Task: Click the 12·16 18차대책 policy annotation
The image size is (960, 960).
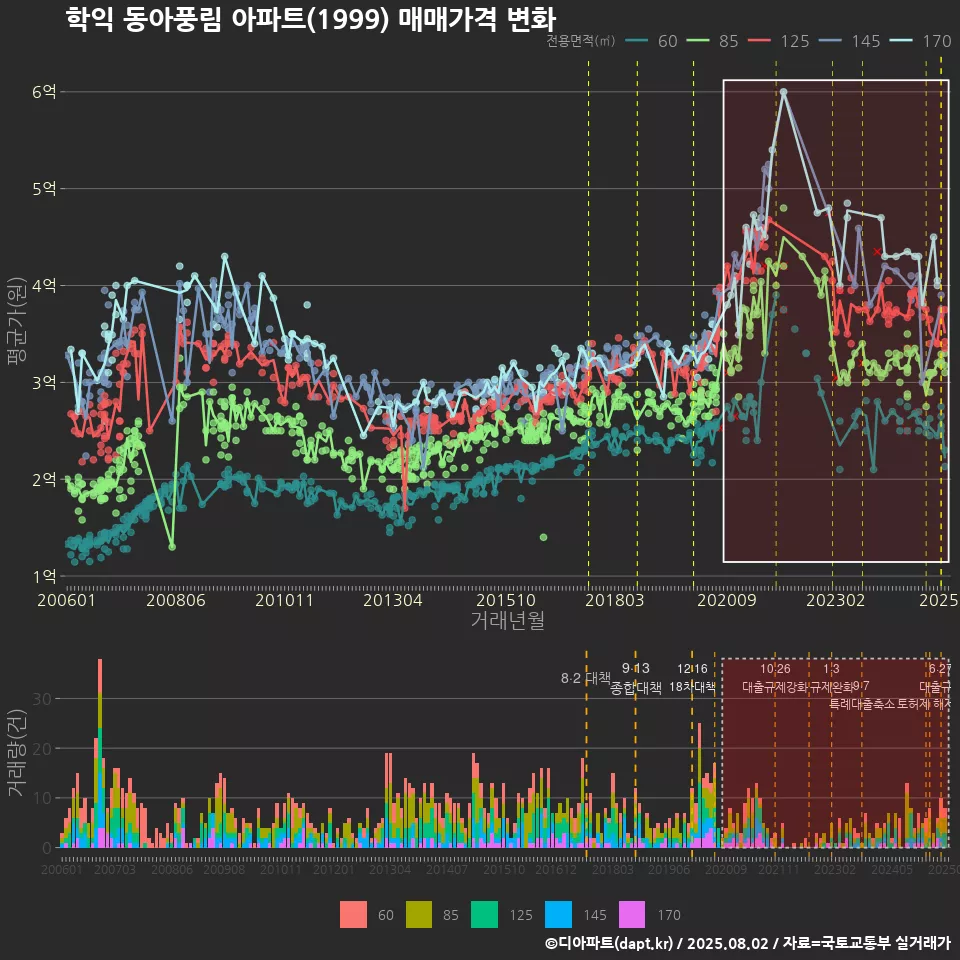Action: [692, 678]
